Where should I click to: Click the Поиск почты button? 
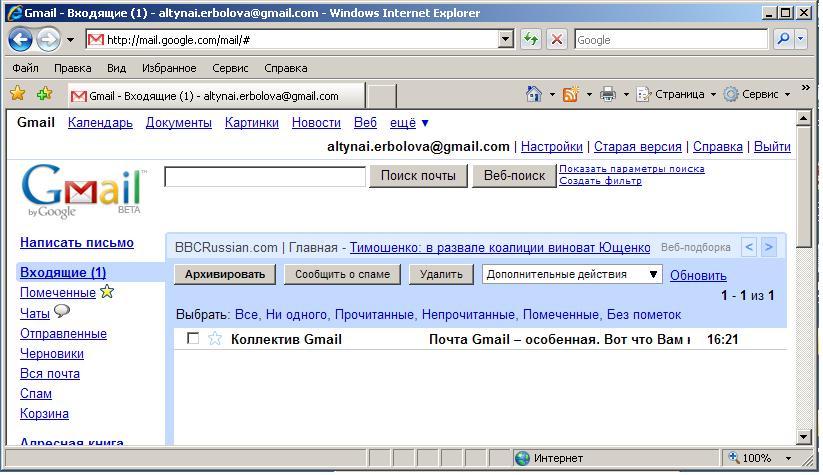pyautogui.click(x=418, y=176)
